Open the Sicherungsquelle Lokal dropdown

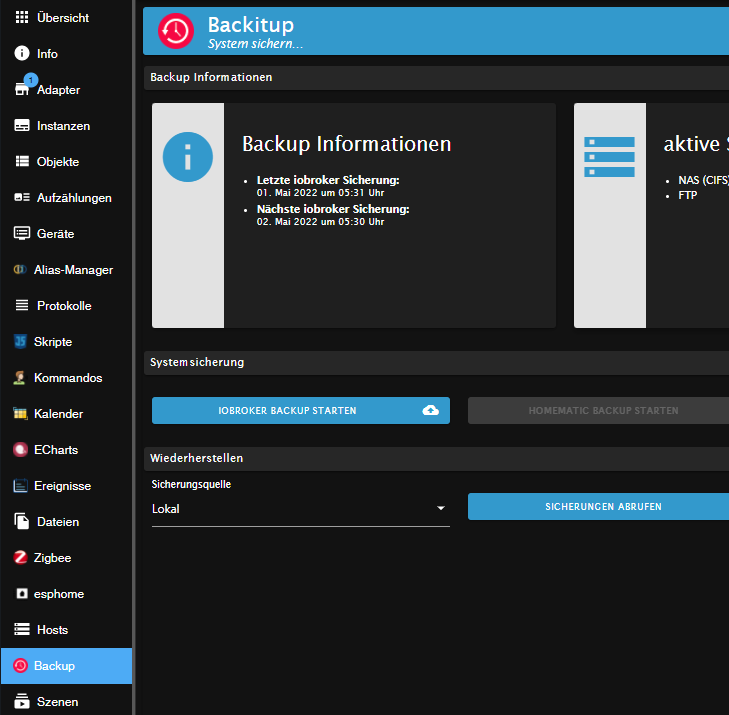coord(300,509)
